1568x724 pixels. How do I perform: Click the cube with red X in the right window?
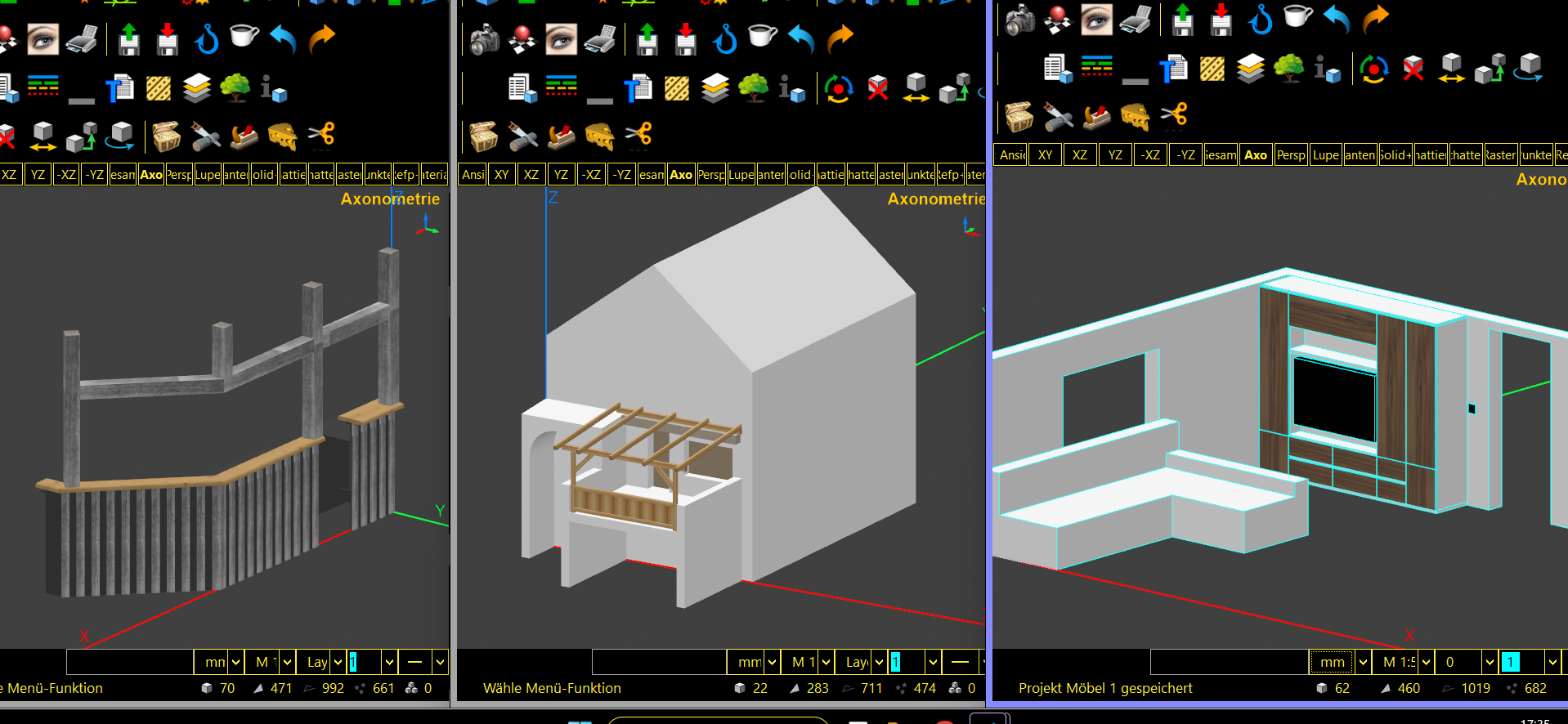click(1413, 69)
